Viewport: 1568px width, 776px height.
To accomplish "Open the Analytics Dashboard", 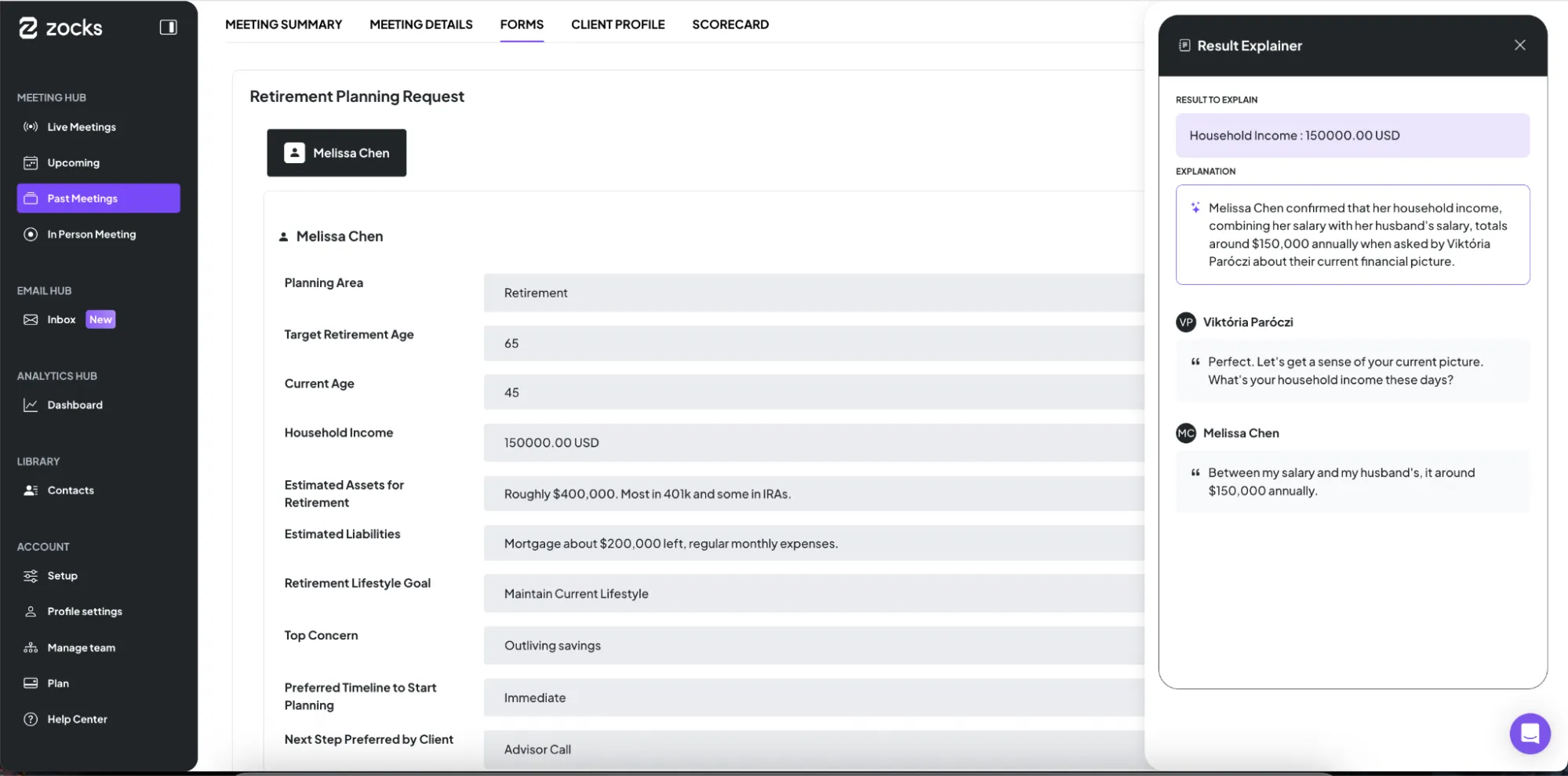I will click(75, 405).
